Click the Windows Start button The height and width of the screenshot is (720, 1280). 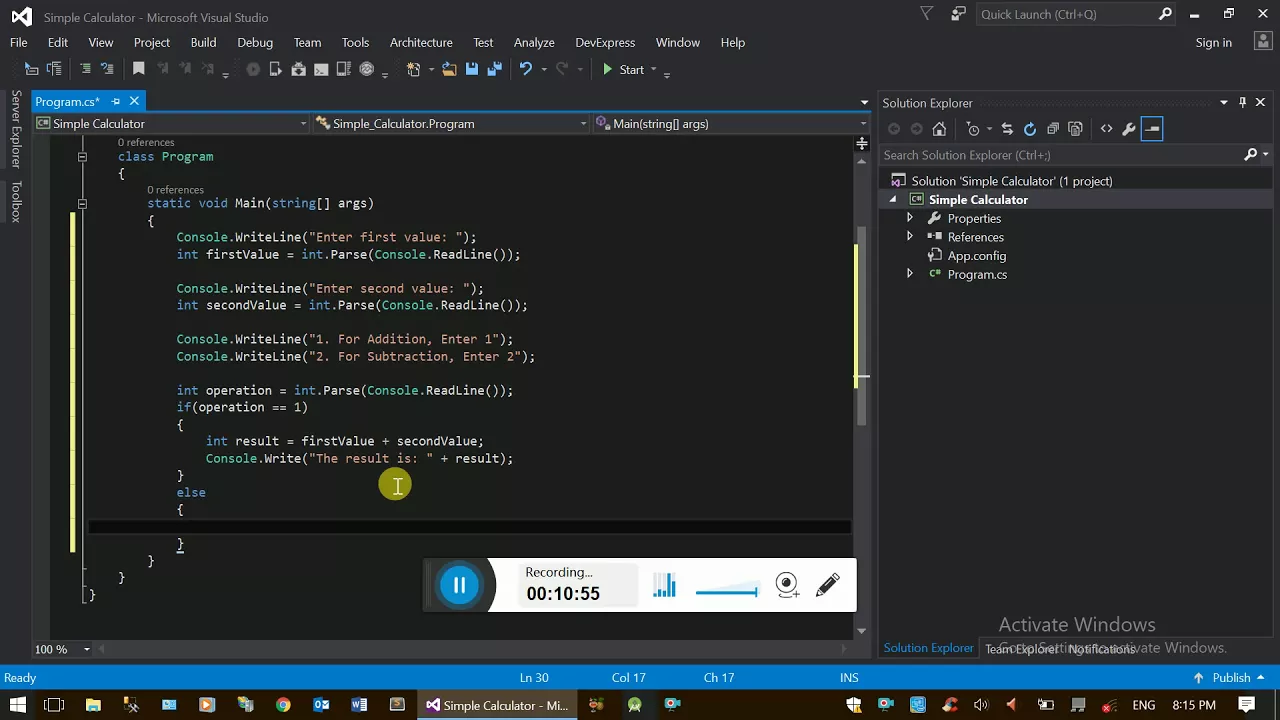pos(18,705)
